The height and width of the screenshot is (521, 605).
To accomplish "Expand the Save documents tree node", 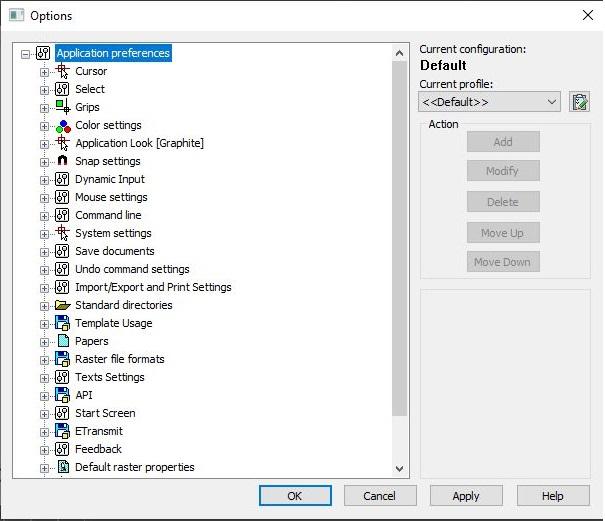I will 44,251.
